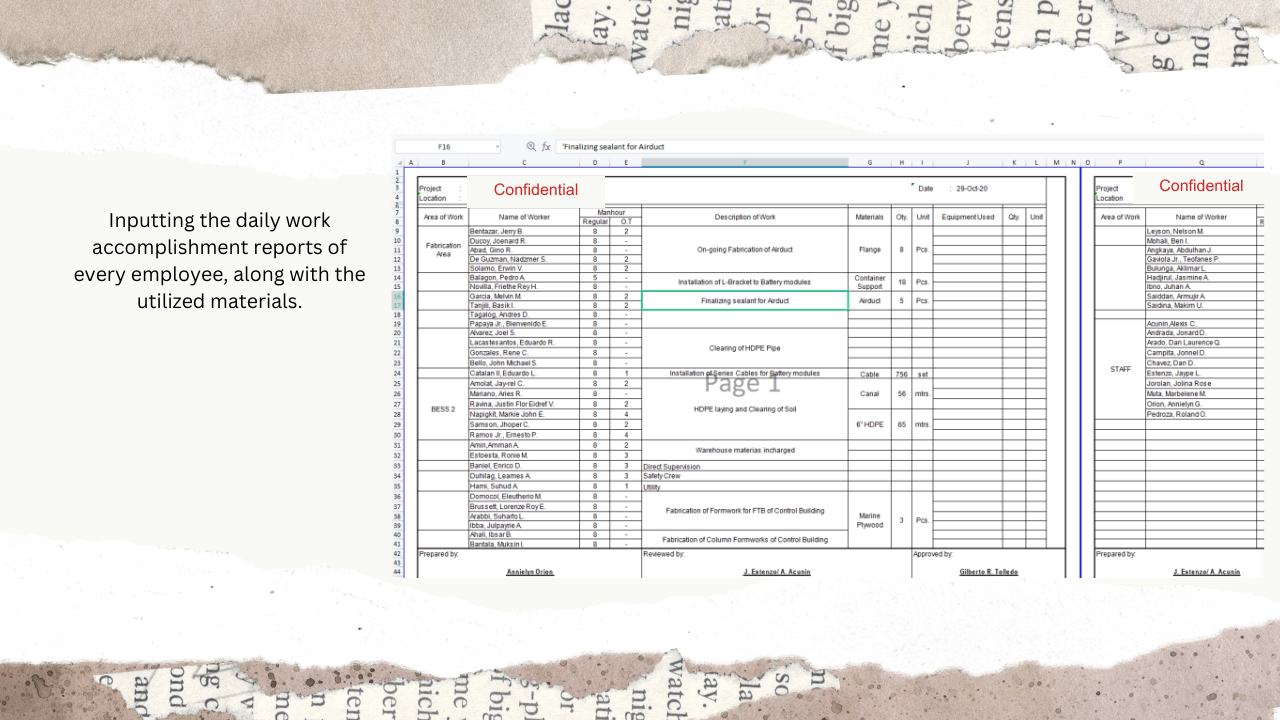The width and height of the screenshot is (1280, 720).
Task: Select worker cell 'Acunin, Alexis C.'
Action: click(x=1201, y=324)
